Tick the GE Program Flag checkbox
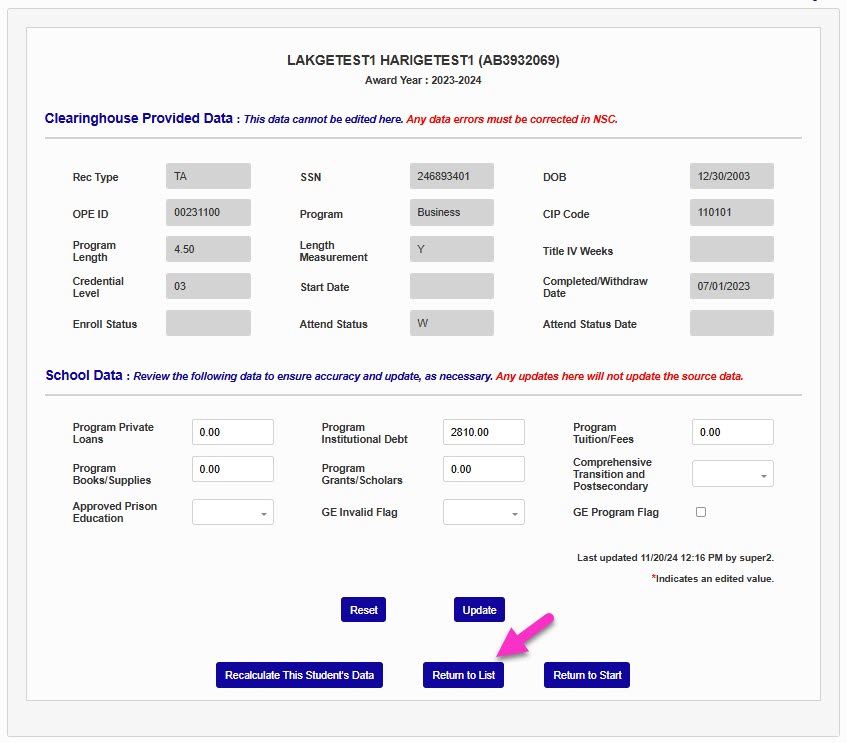Viewport: 847px width, 743px height. click(701, 512)
